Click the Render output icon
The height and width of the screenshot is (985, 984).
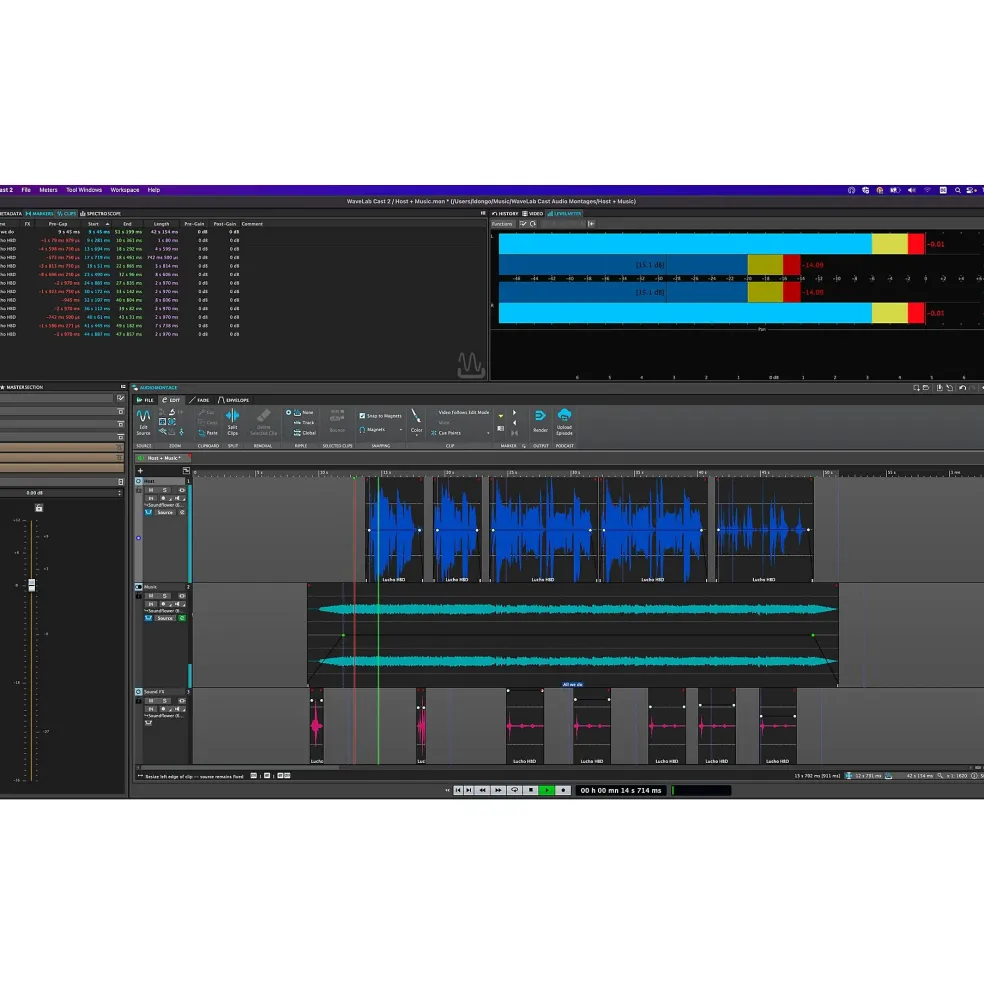(x=540, y=416)
